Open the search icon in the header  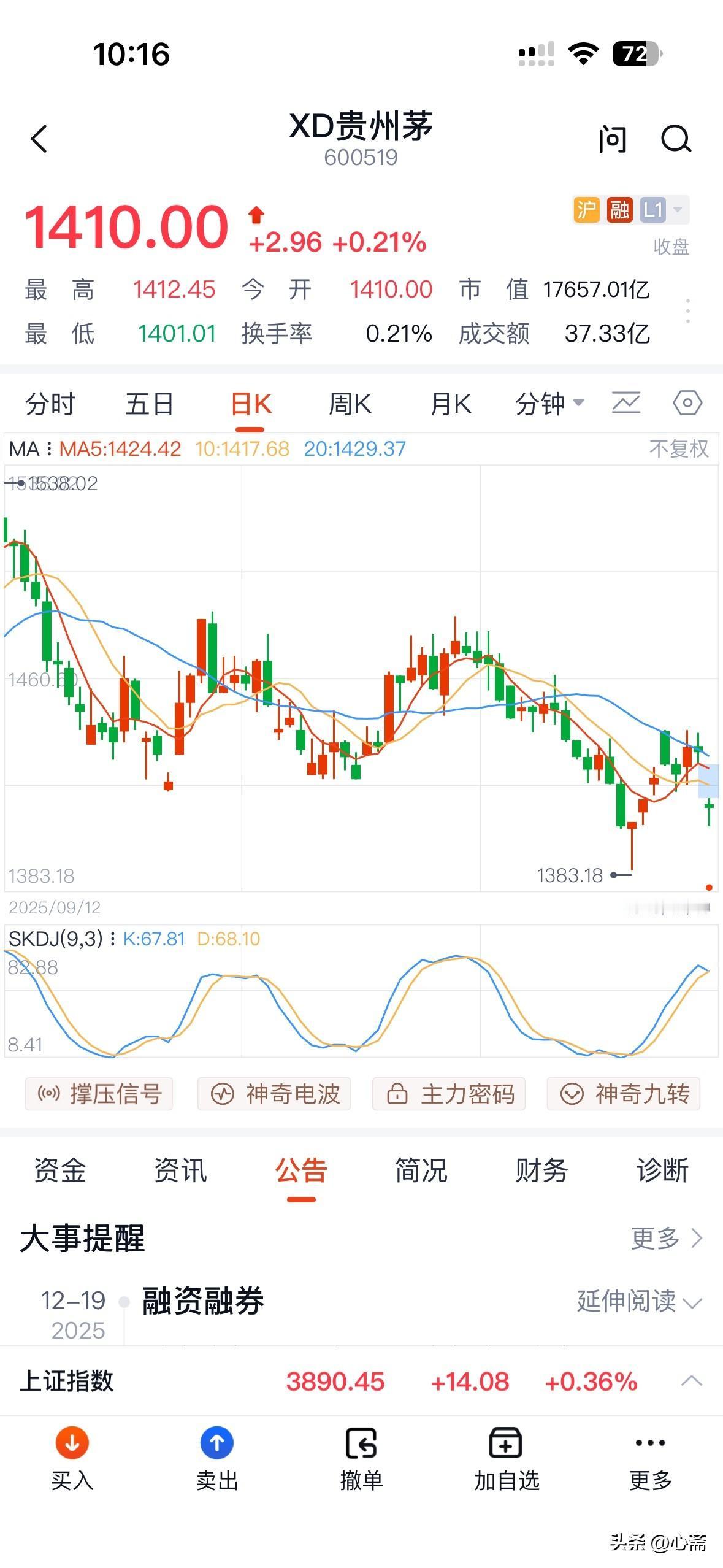[676, 139]
